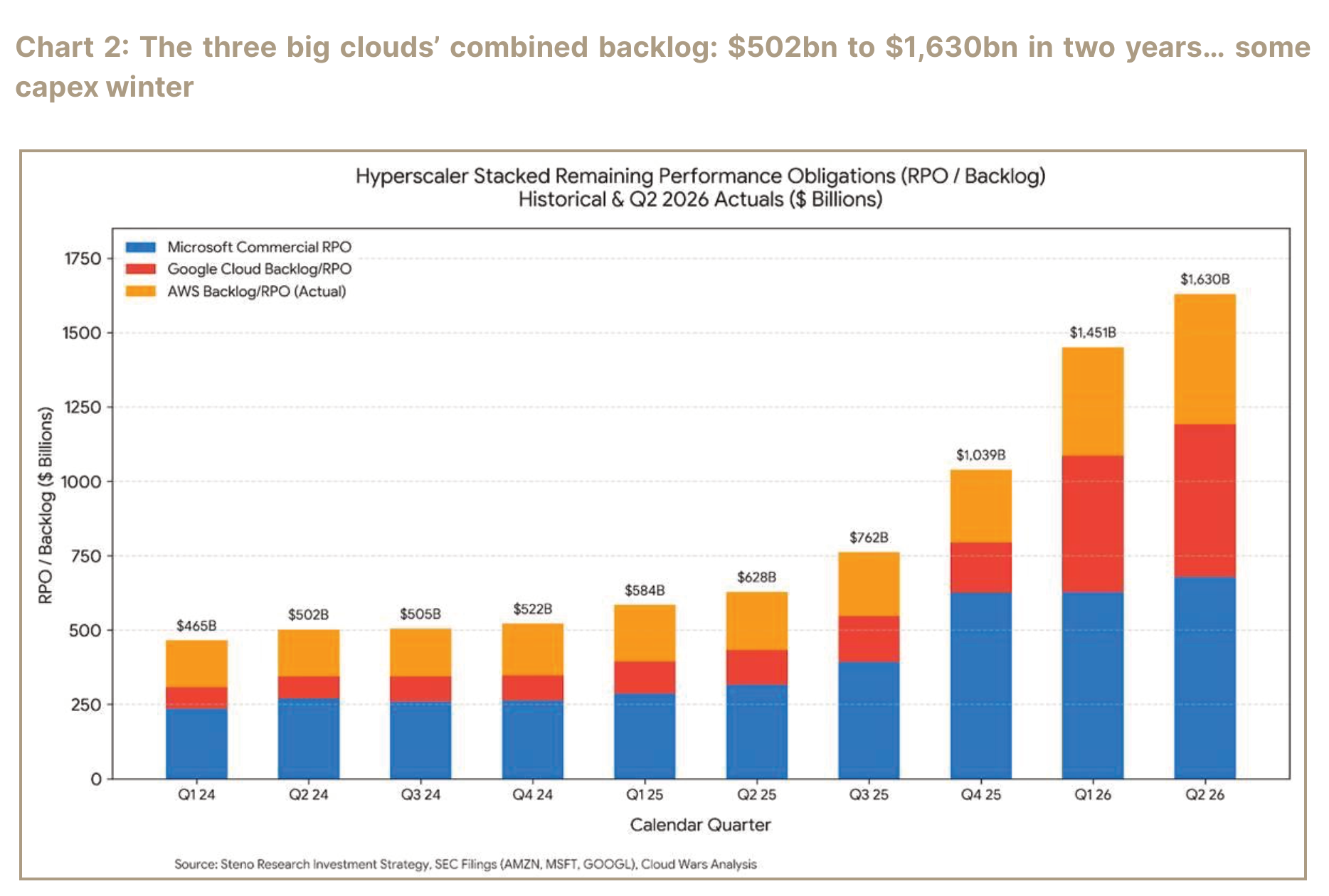Click the '$465B' bar total label
The image size is (1329, 896).
[196, 626]
